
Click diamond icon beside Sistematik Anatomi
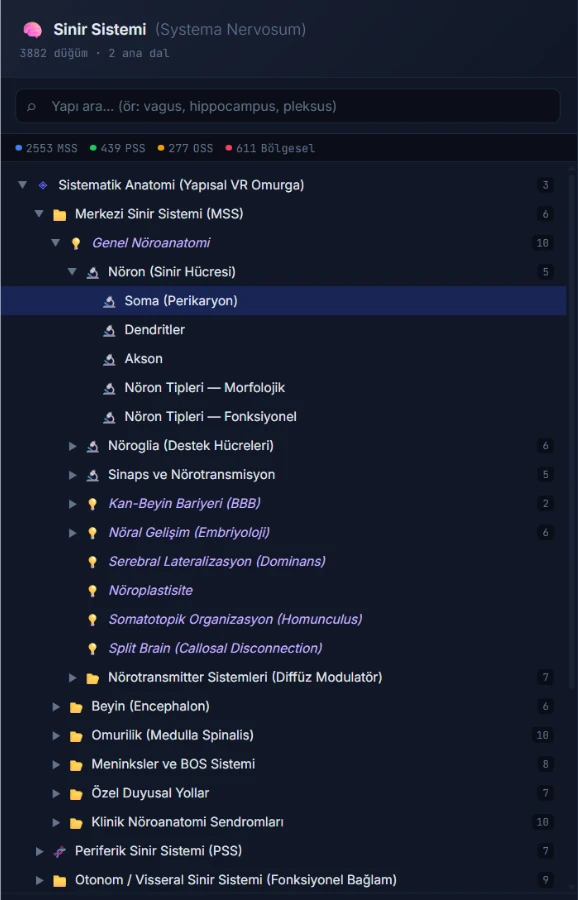[42, 185]
